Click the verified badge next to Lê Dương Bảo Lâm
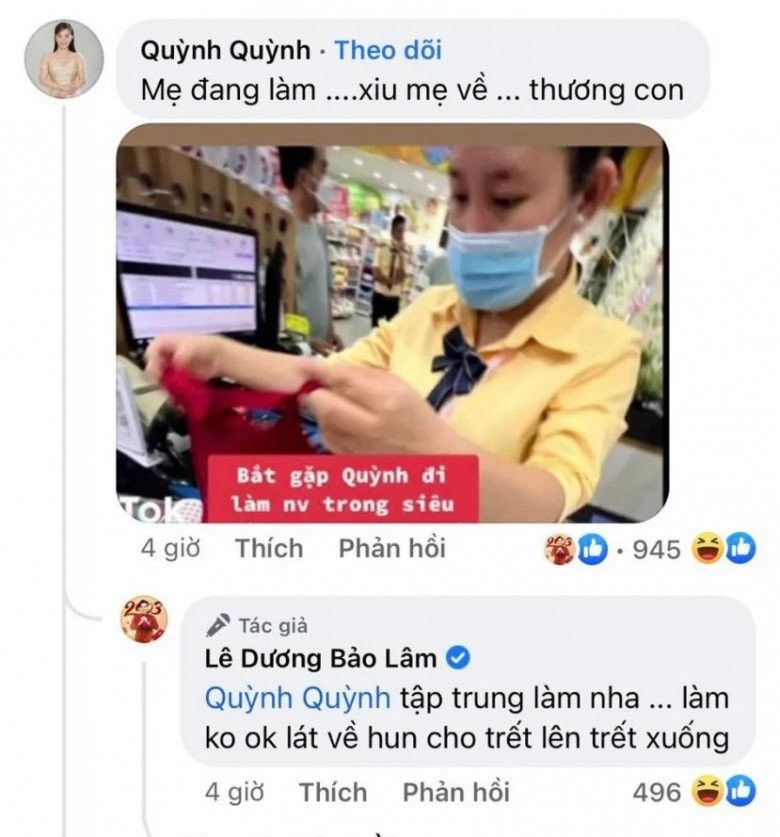780x837 pixels. (458, 657)
